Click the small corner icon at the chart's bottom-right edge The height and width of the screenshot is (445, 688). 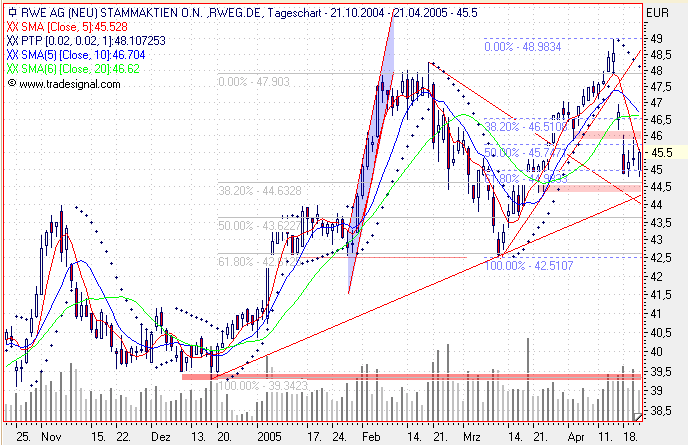point(638,416)
